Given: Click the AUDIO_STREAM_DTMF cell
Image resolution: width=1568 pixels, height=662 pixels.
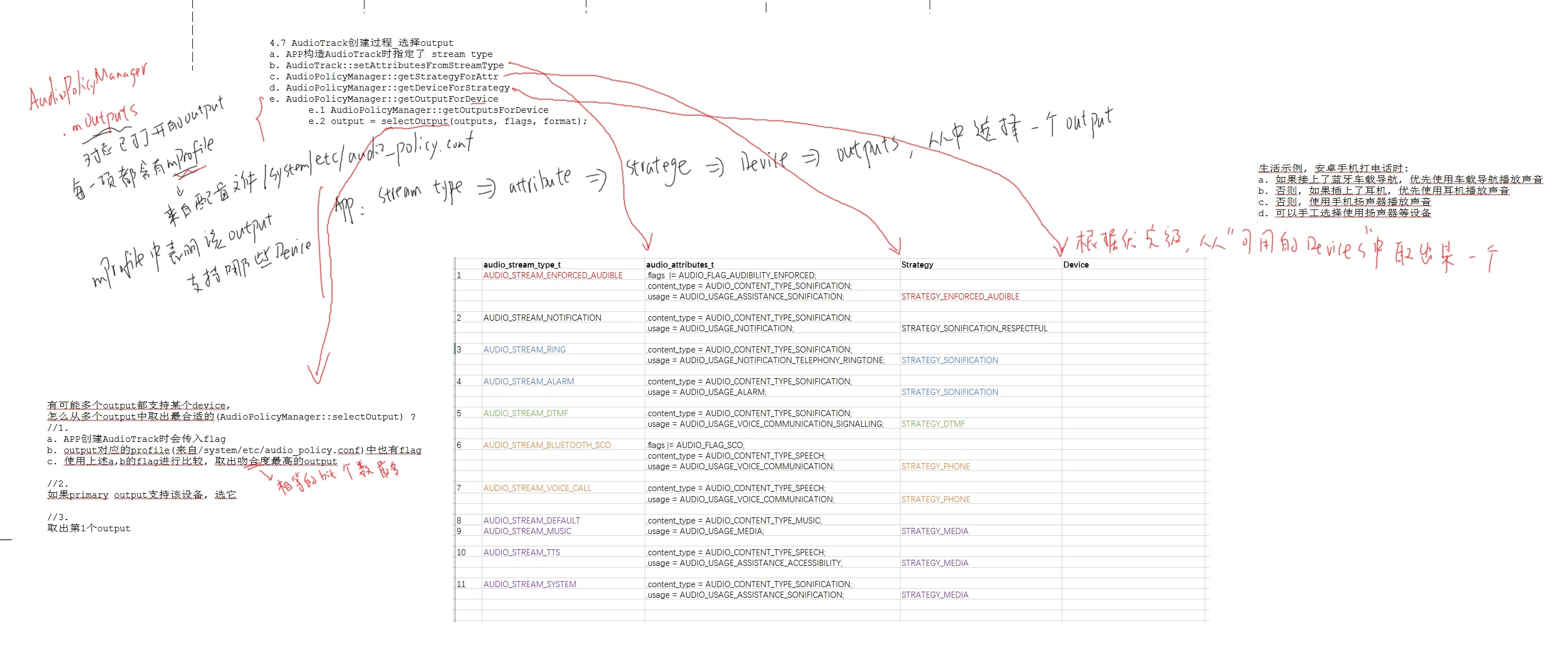Looking at the screenshot, I should (x=525, y=414).
